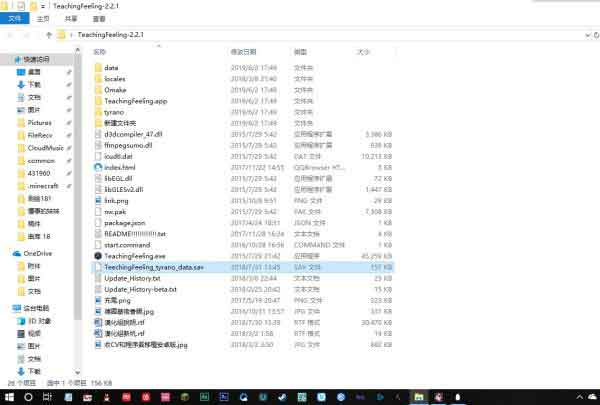Select the file nw.pak

115,212
